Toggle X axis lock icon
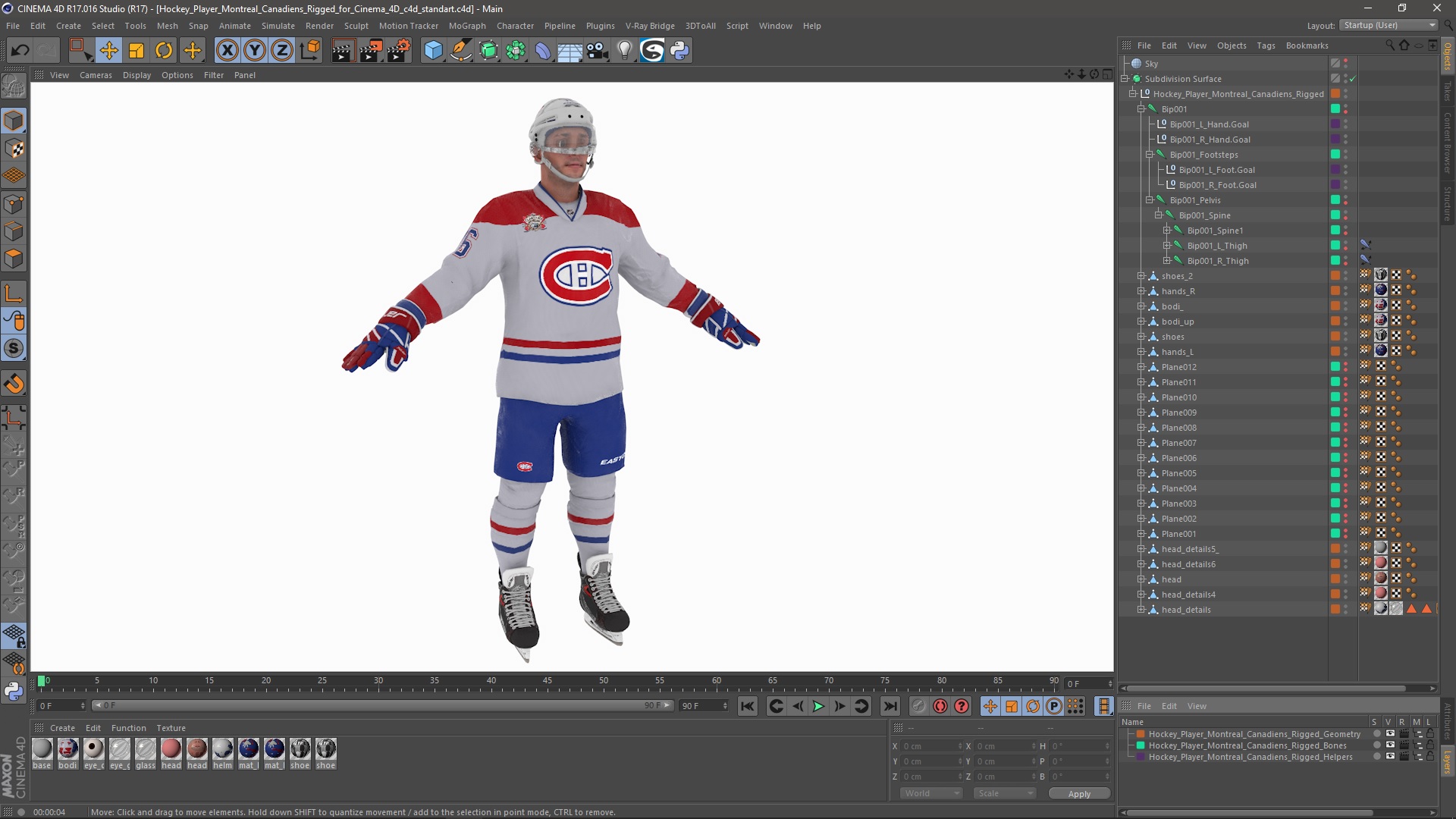Screen dimensions: 1456x819 point(227,51)
